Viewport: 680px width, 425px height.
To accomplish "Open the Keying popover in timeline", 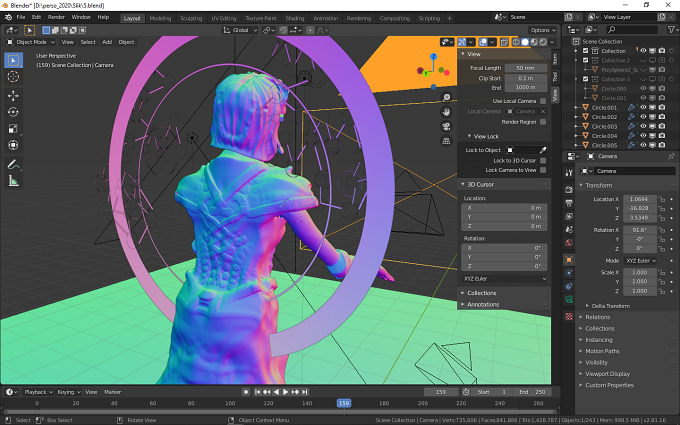I will (x=69, y=392).
